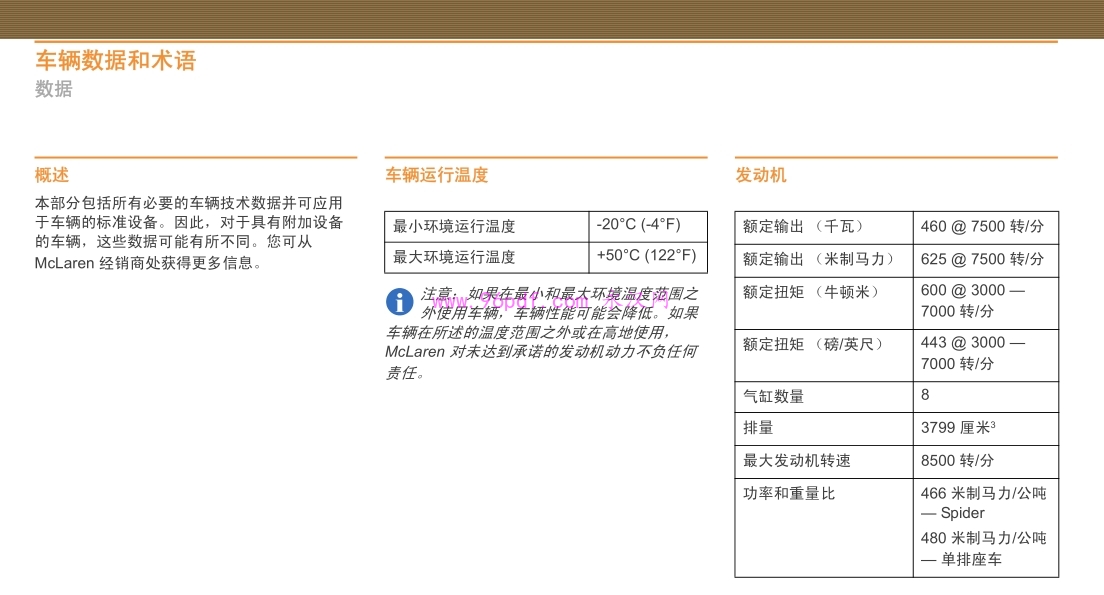Click the 发动机 section heading

[760, 174]
